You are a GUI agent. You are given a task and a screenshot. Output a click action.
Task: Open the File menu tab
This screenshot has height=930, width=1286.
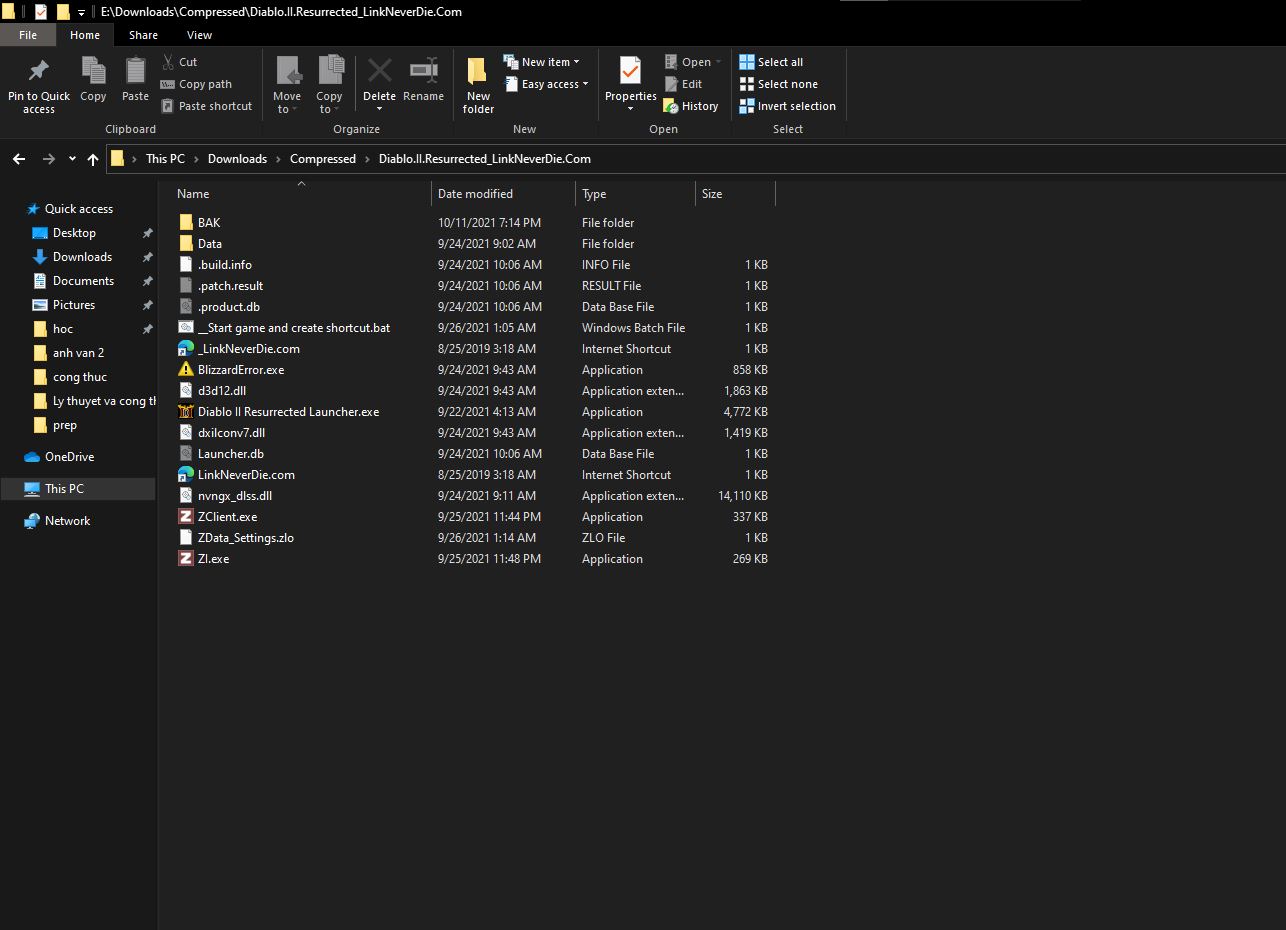coord(28,35)
